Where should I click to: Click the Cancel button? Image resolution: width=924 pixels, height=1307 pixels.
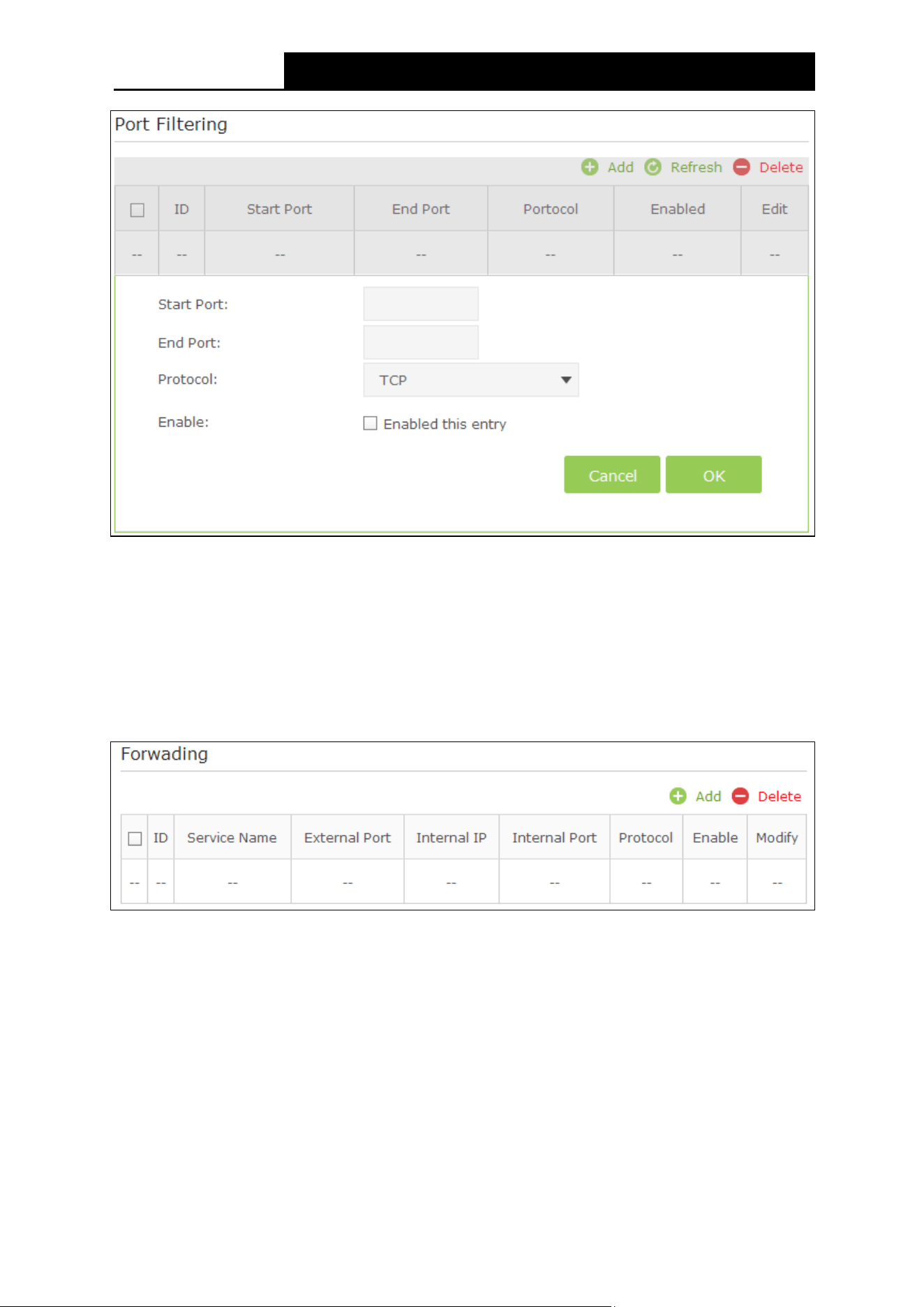click(612, 475)
